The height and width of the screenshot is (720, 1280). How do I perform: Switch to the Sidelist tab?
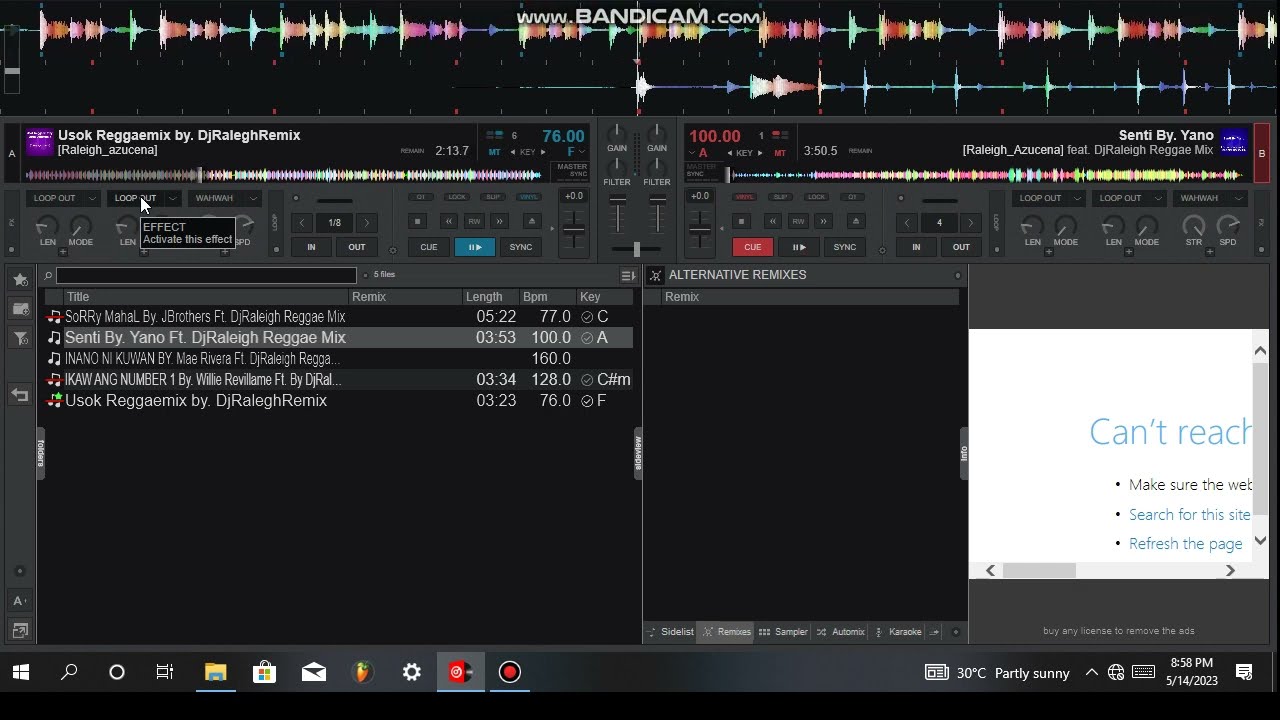click(671, 632)
